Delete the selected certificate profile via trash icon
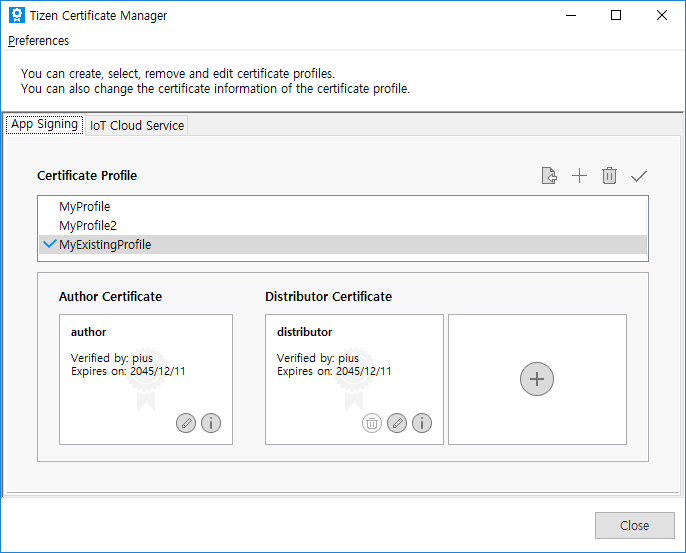This screenshot has width=686, height=553. tap(609, 176)
